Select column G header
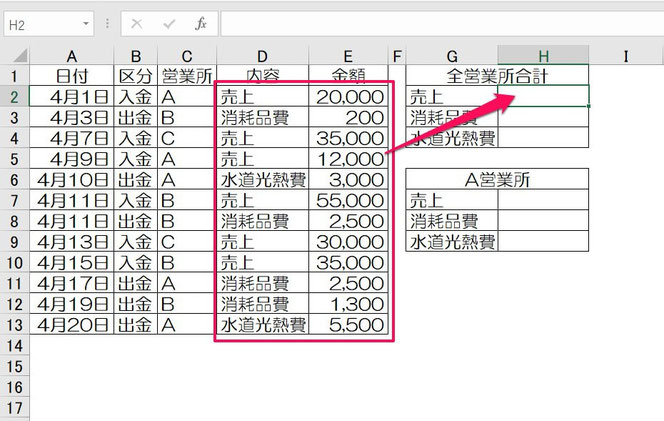Image resolution: width=664 pixels, height=421 pixels. [452, 55]
